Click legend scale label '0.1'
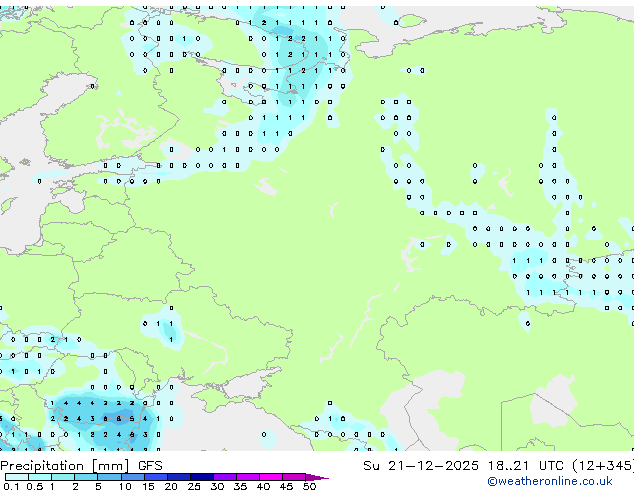Image resolution: width=634 pixels, height=490 pixels. tap(12, 486)
